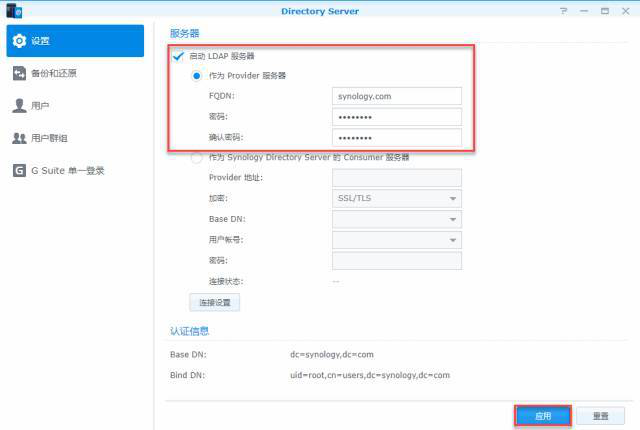Click the 确认密码 field
This screenshot has width=640, height=430.
point(397,138)
